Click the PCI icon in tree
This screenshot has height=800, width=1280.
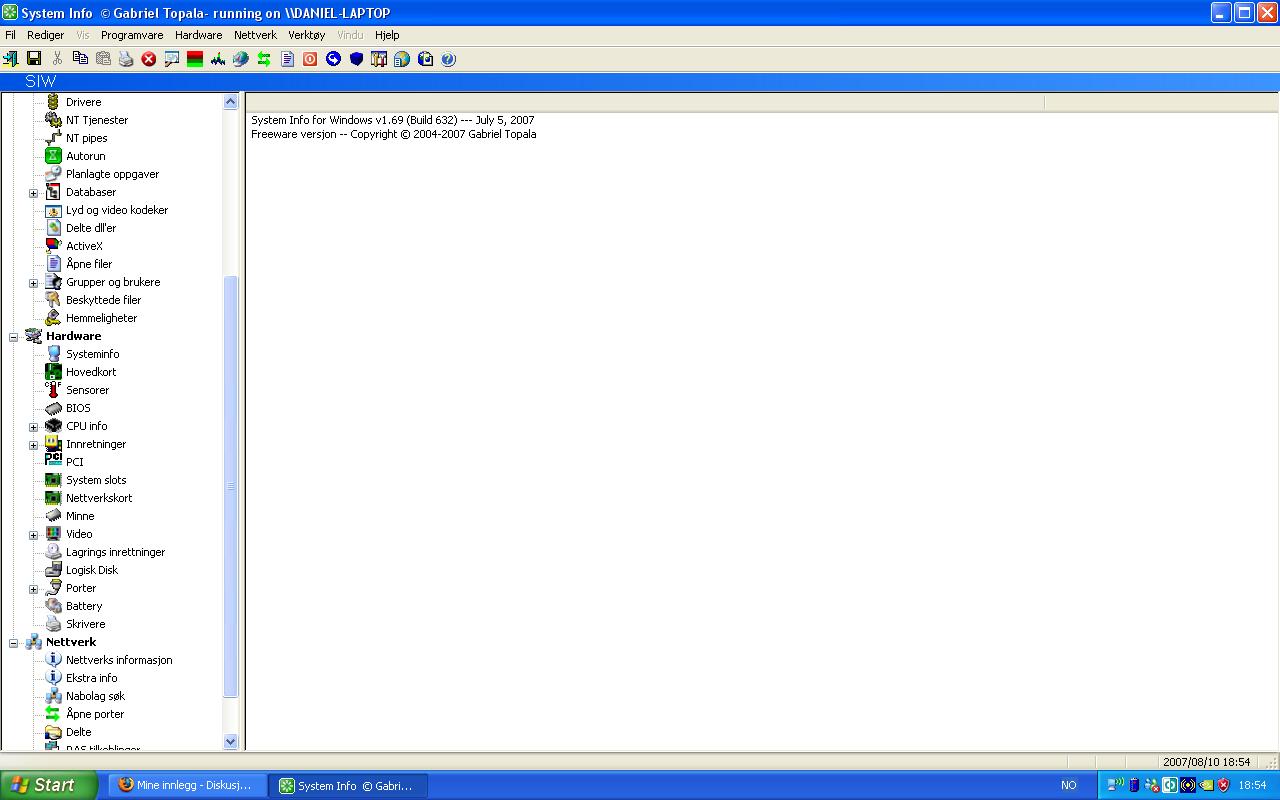[x=53, y=462]
